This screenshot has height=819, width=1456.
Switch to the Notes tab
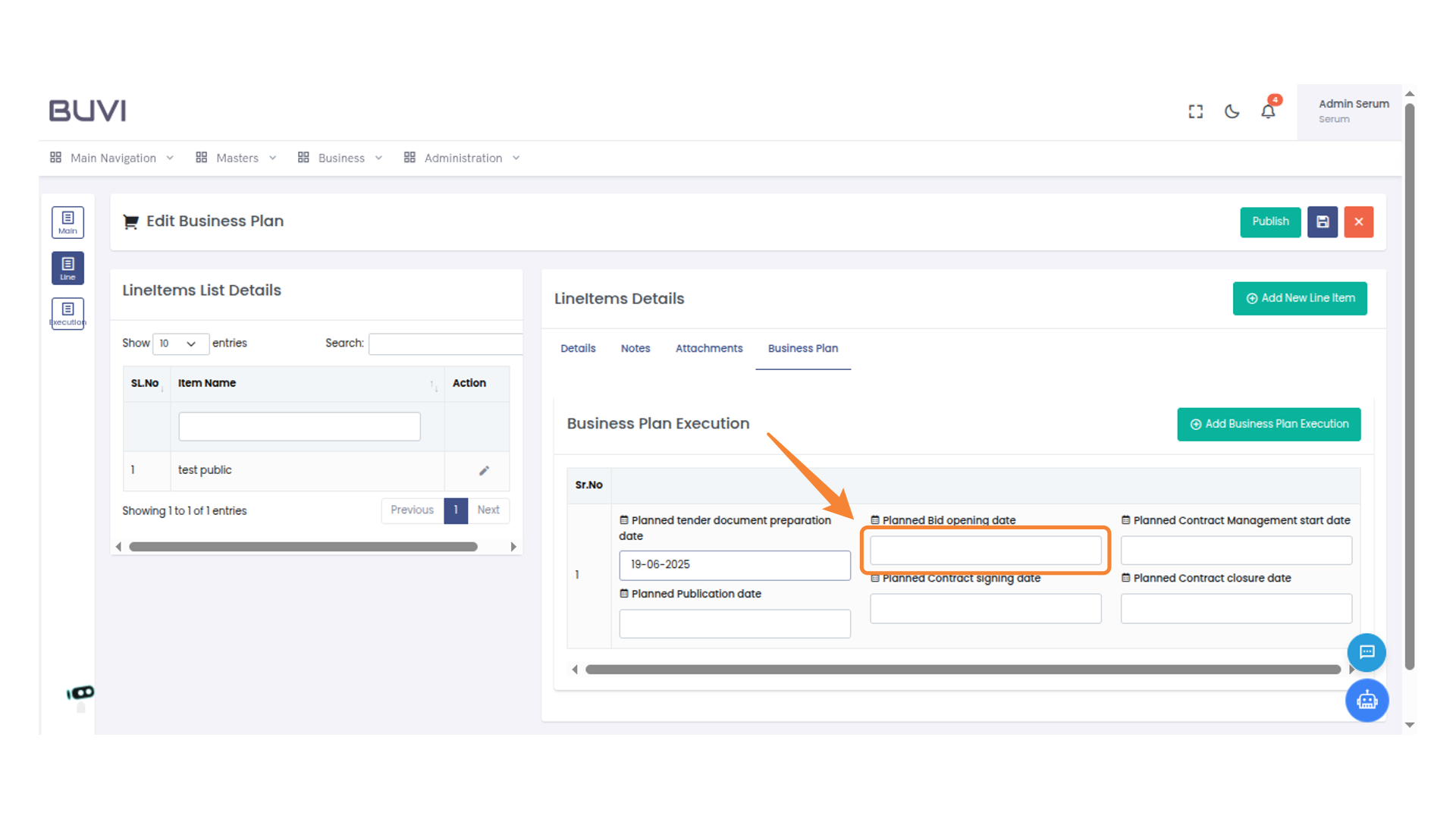tap(635, 348)
